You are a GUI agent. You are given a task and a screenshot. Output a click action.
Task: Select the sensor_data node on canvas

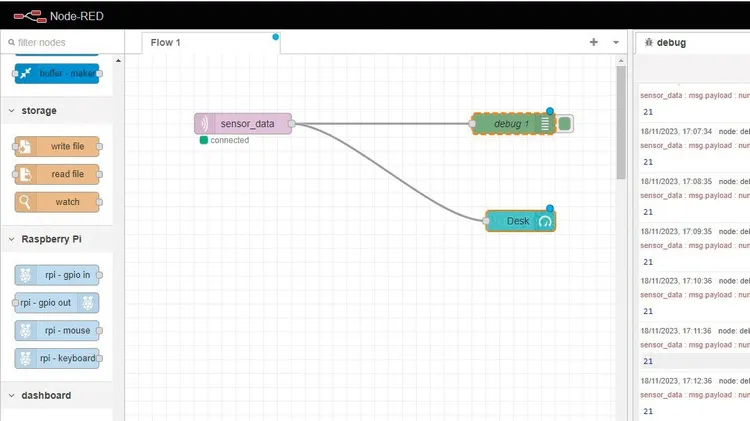pyautogui.click(x=243, y=123)
